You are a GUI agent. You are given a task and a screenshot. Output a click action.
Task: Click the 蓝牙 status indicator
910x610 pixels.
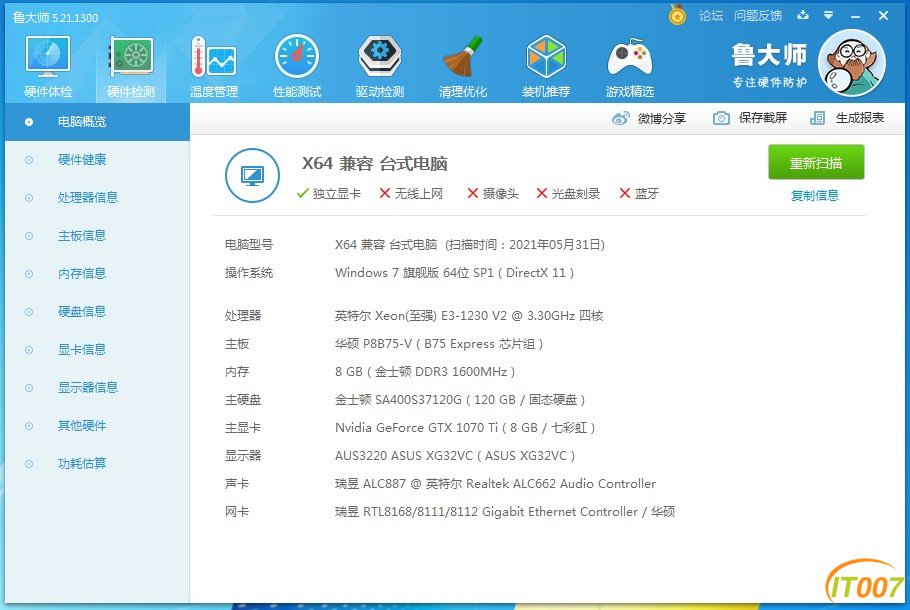click(x=639, y=194)
